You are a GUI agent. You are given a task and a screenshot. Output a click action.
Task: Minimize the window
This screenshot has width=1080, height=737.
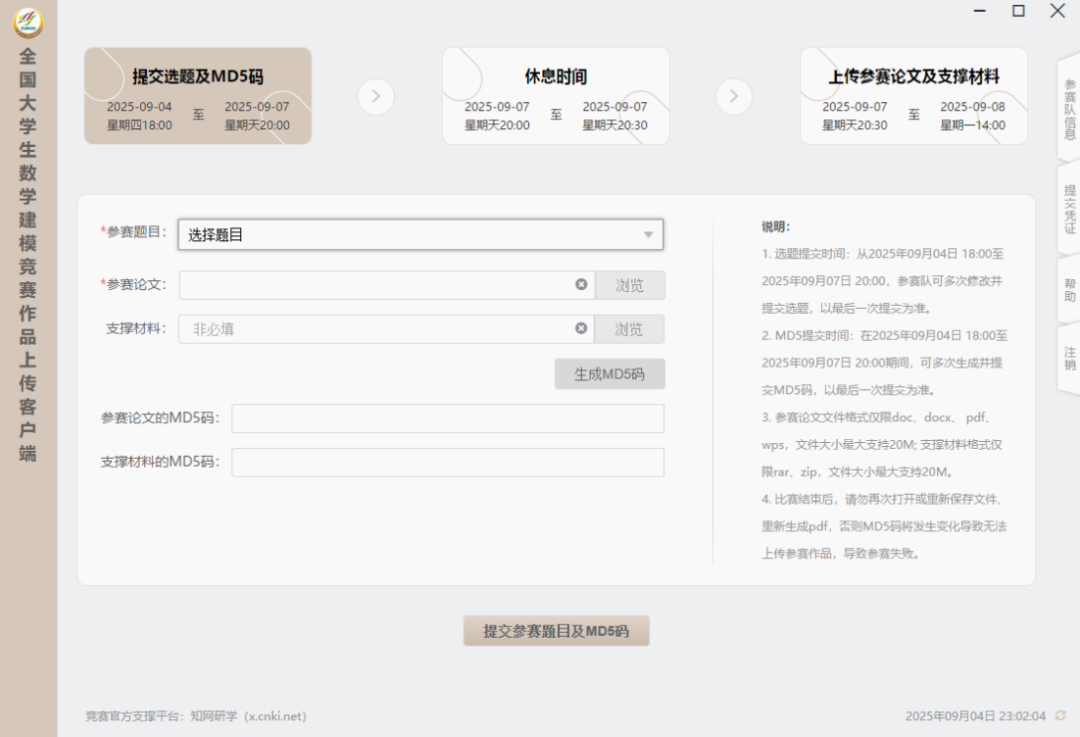click(979, 11)
